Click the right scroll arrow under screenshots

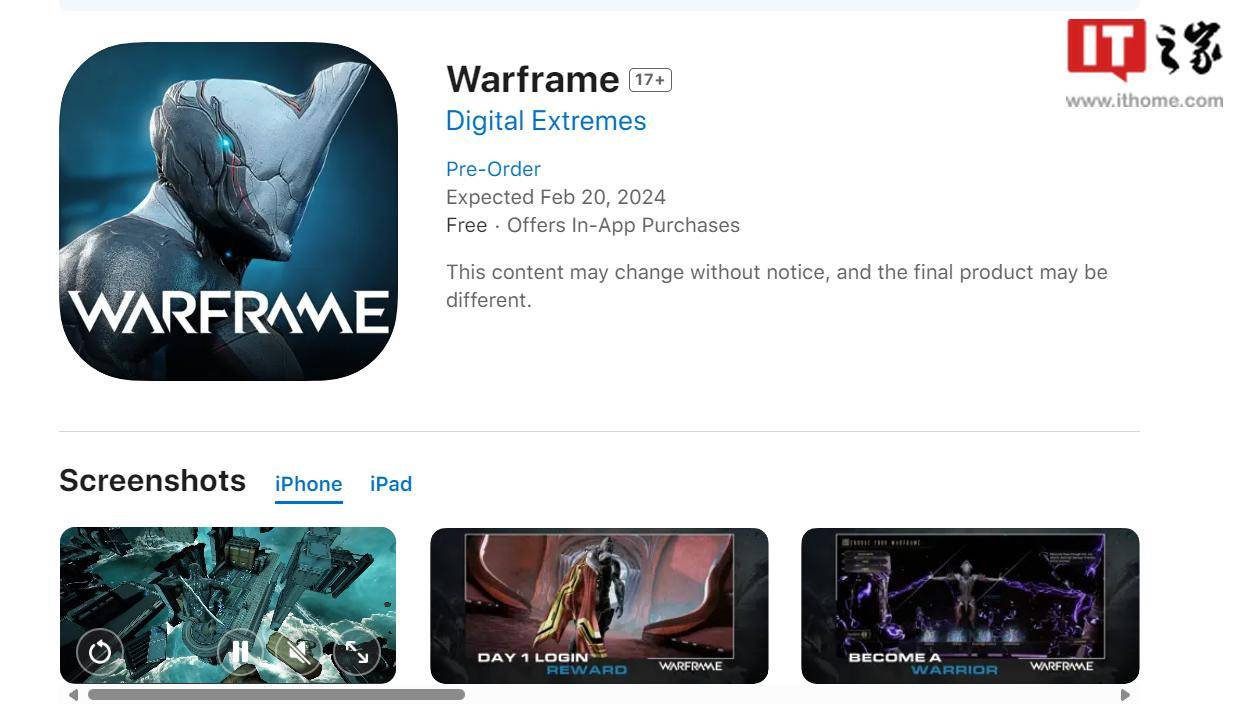point(1125,695)
